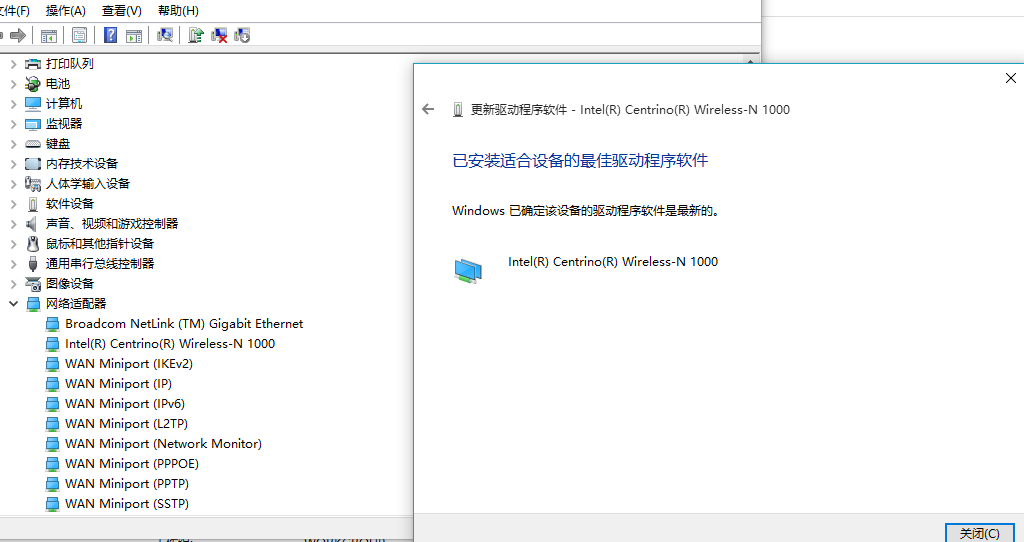Click the back arrow in the driver update dialog
The width and height of the screenshot is (1024, 542).
[x=428, y=109]
